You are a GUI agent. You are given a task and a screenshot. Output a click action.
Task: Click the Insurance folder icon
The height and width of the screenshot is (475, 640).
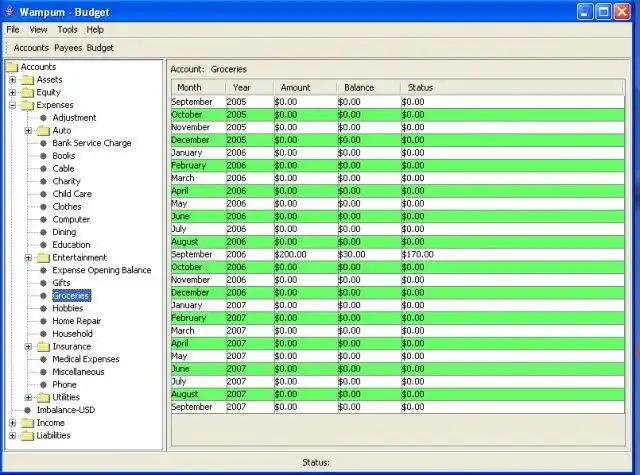point(43,346)
